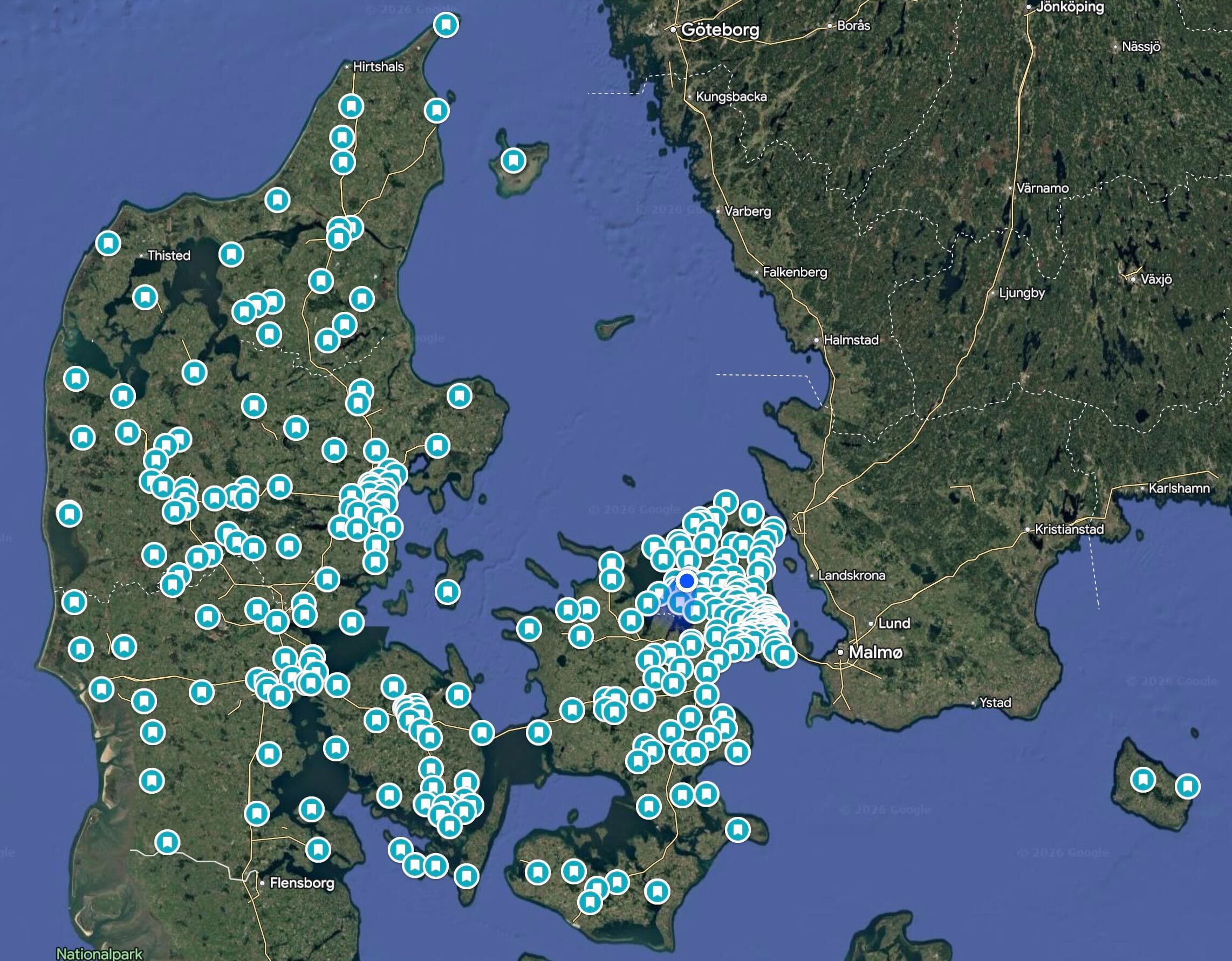The height and width of the screenshot is (961, 1232).
Task: Click the saved-place marker at Denmark's northern tip
Action: (x=446, y=25)
